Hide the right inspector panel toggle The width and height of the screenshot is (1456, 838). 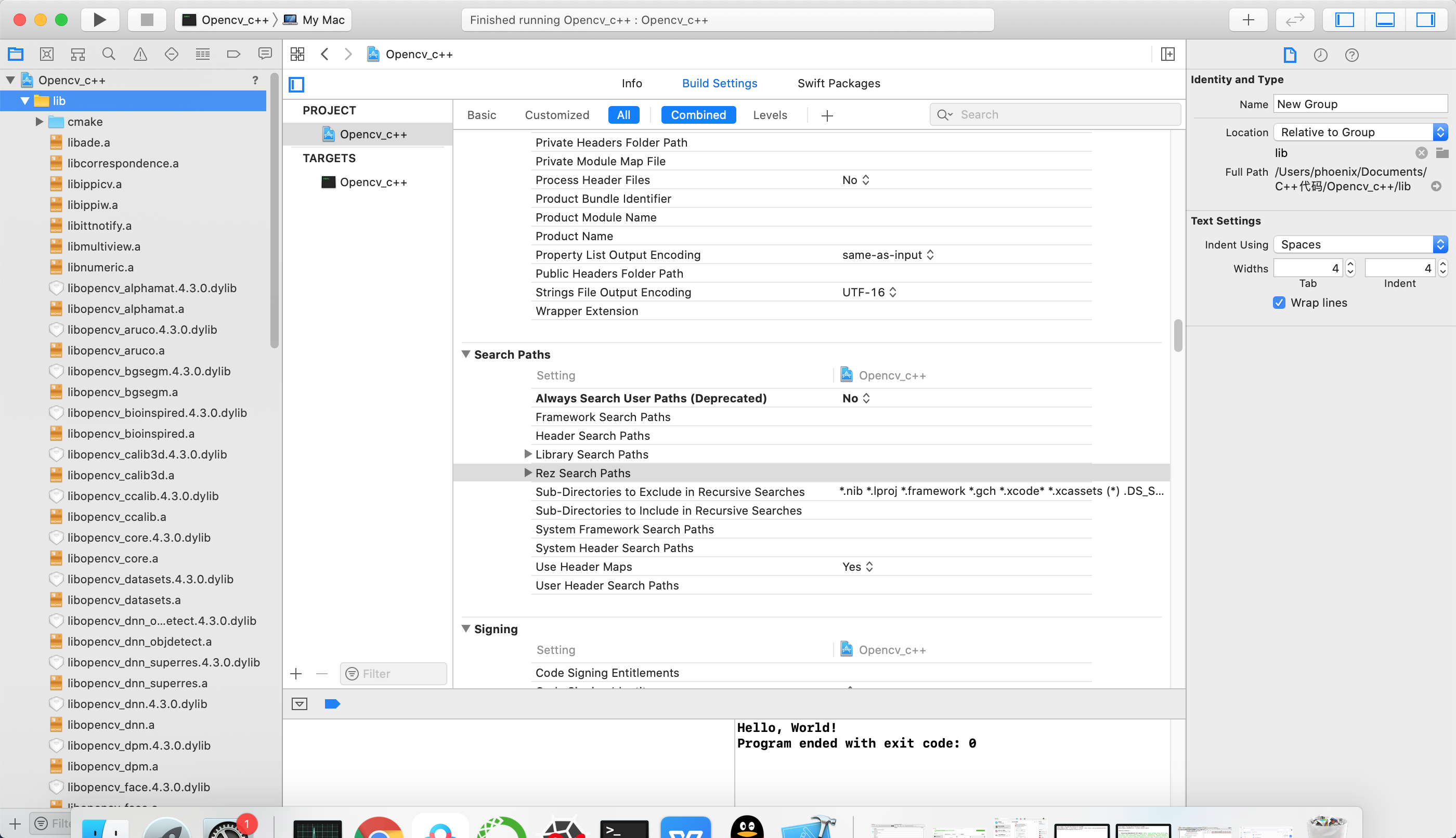point(1425,20)
